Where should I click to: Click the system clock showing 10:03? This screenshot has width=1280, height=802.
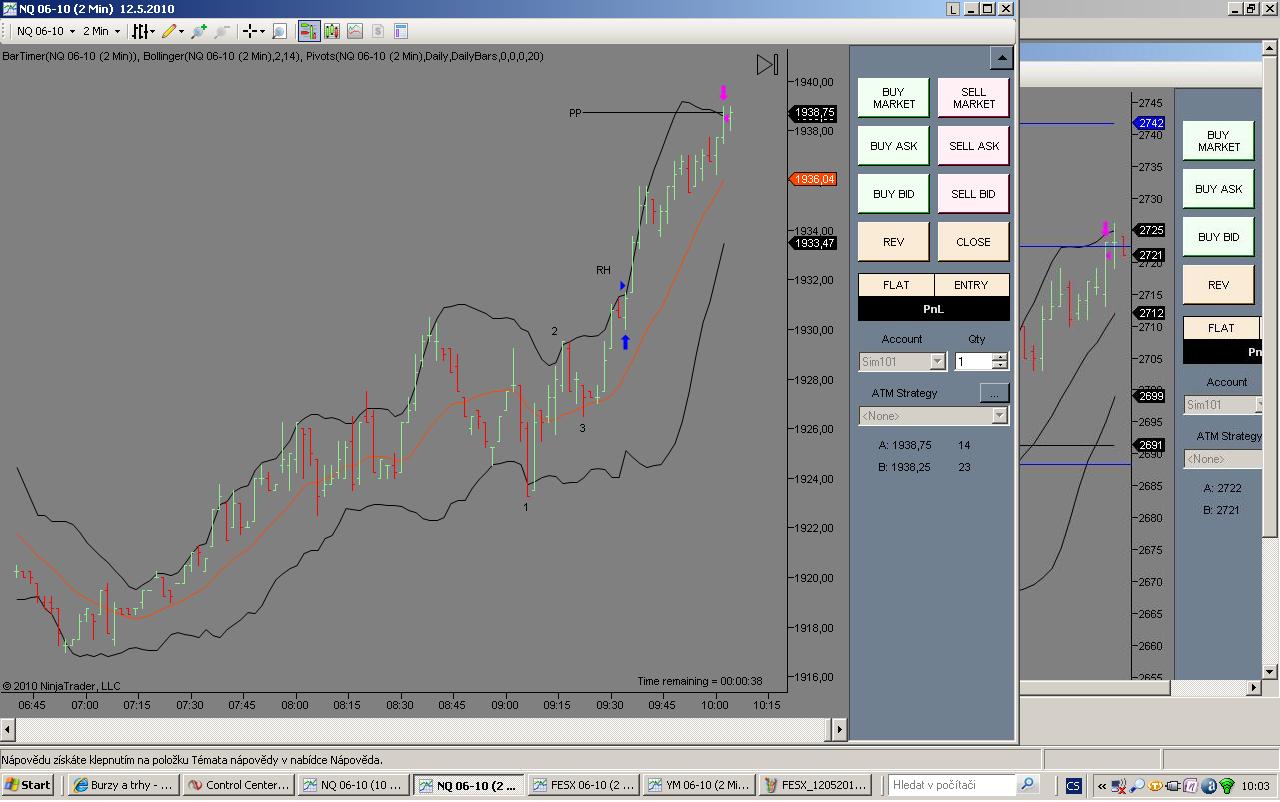tap(1258, 786)
